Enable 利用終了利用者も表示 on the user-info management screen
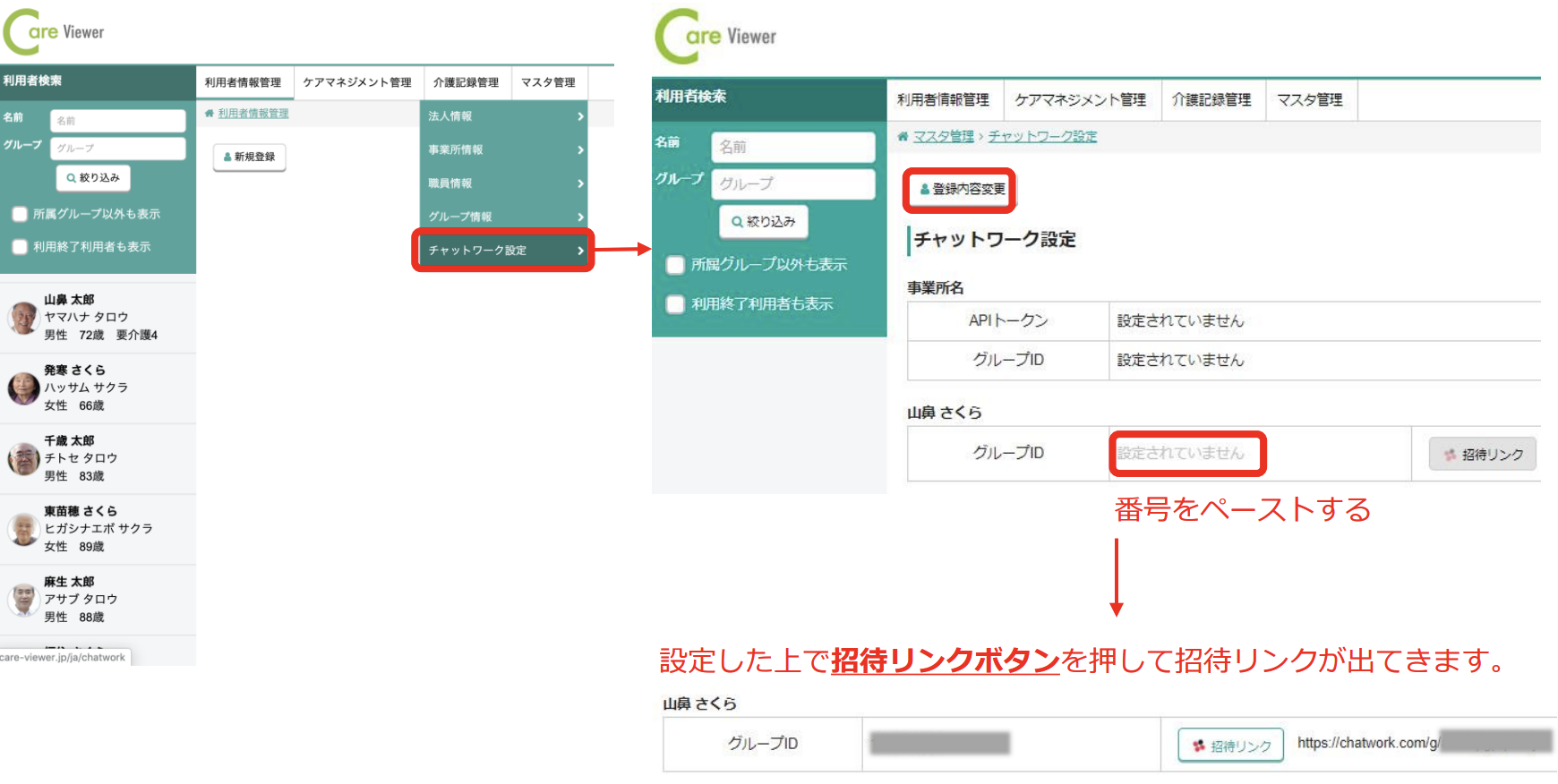Screen dimensions: 1558x784 point(20,247)
